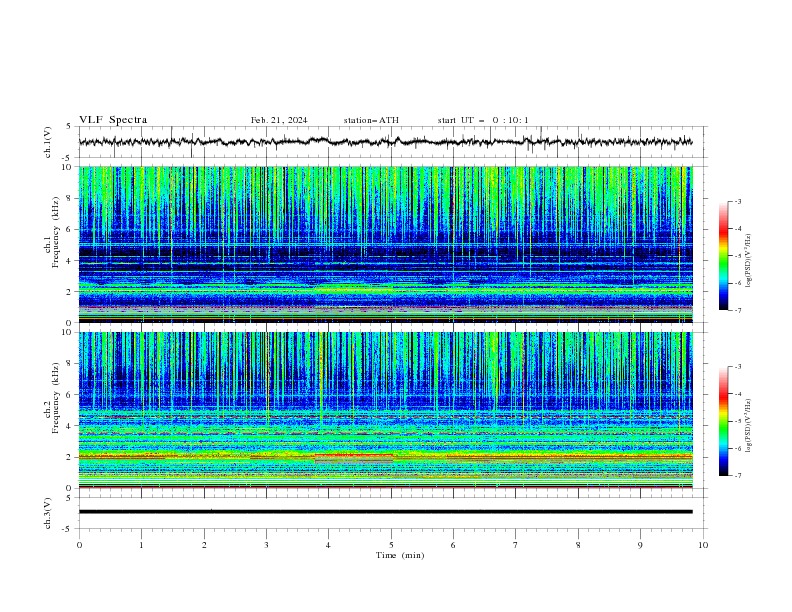Click the "10" tick on the time axis

703,545
